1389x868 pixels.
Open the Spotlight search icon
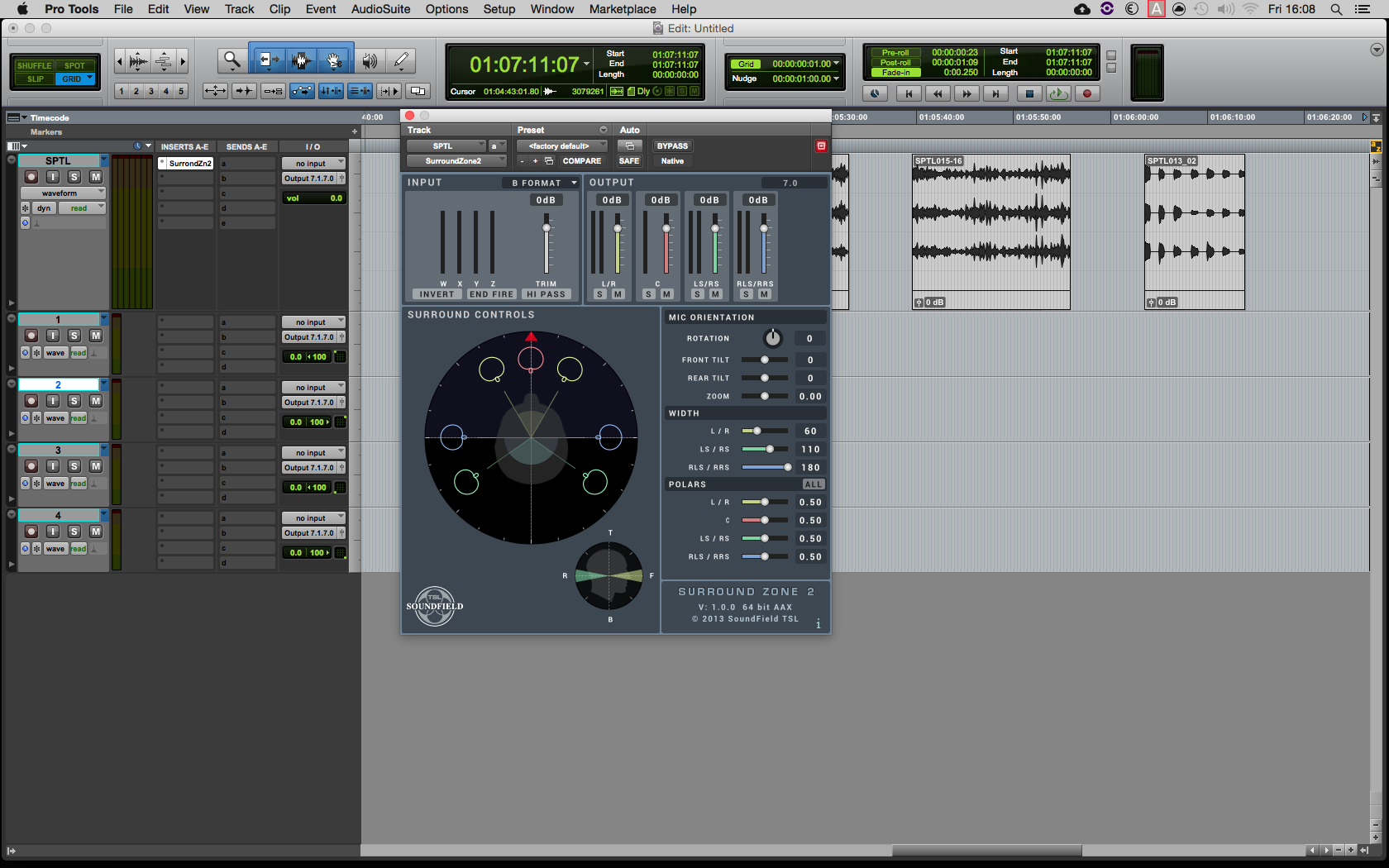pos(1336,9)
